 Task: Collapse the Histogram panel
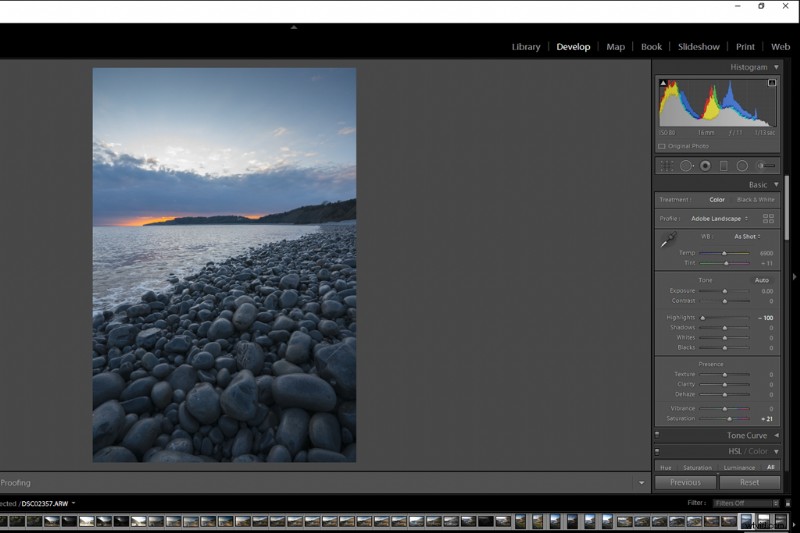coord(777,67)
